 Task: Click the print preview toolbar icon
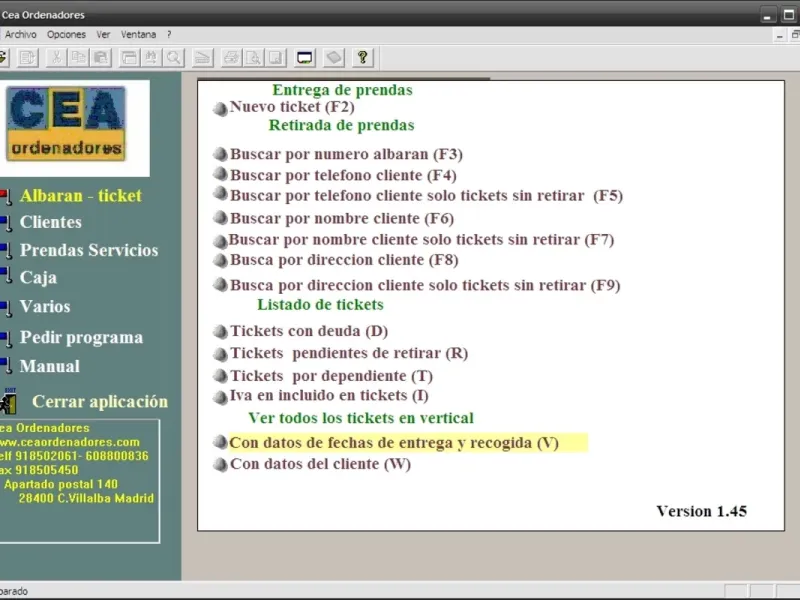coord(253,58)
